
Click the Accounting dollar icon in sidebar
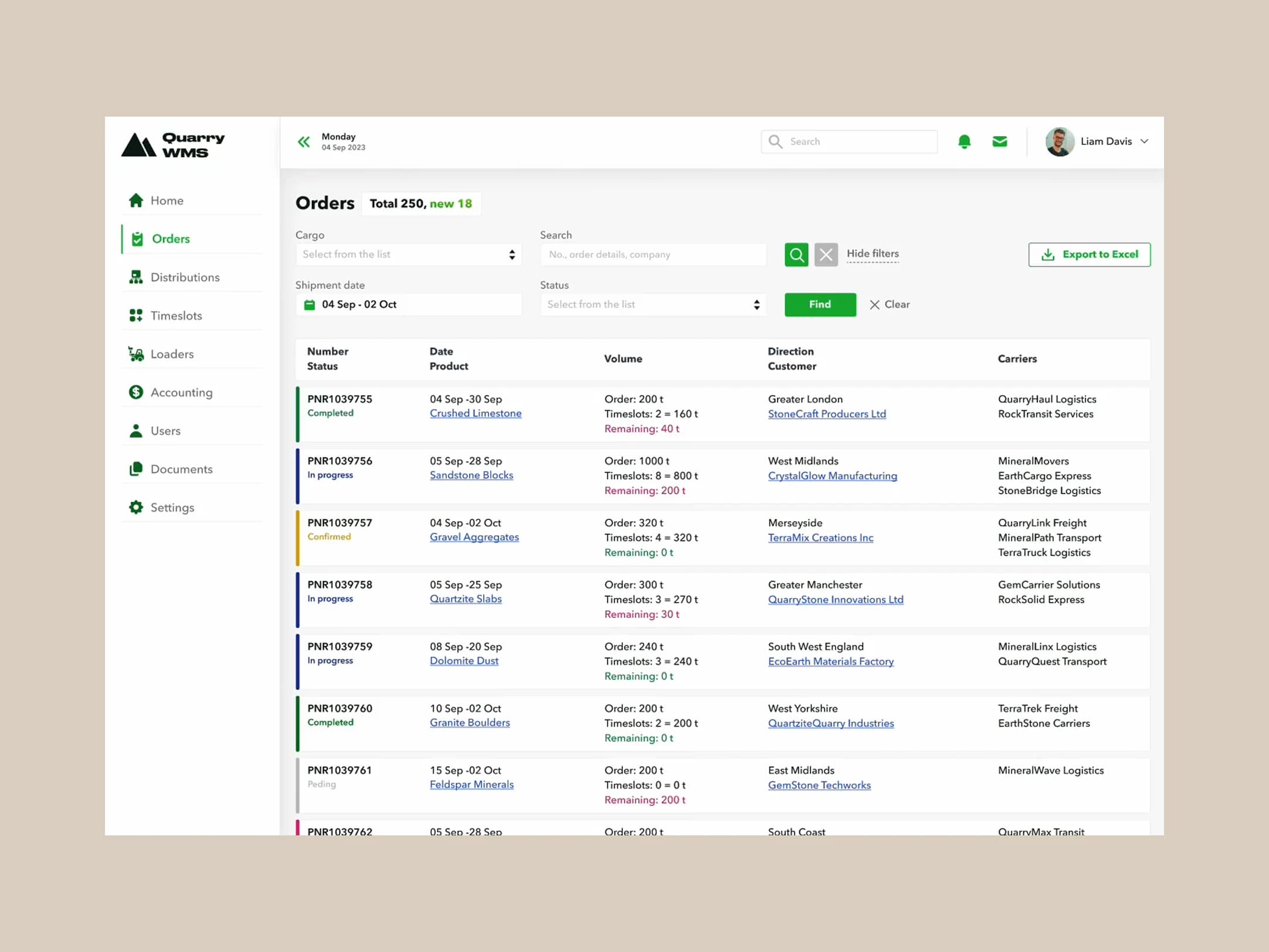coord(136,392)
